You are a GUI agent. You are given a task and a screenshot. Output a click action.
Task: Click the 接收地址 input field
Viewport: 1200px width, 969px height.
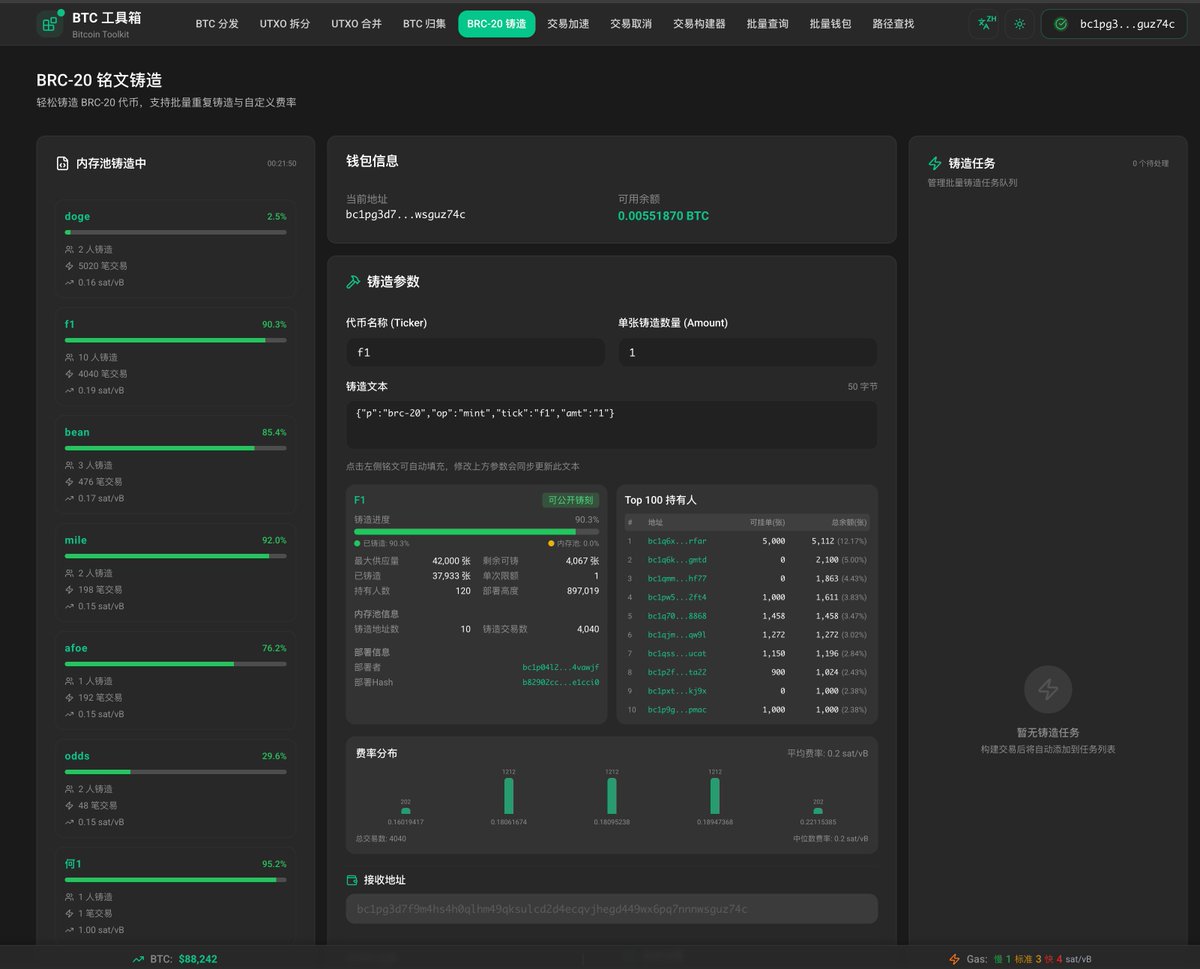pos(611,909)
